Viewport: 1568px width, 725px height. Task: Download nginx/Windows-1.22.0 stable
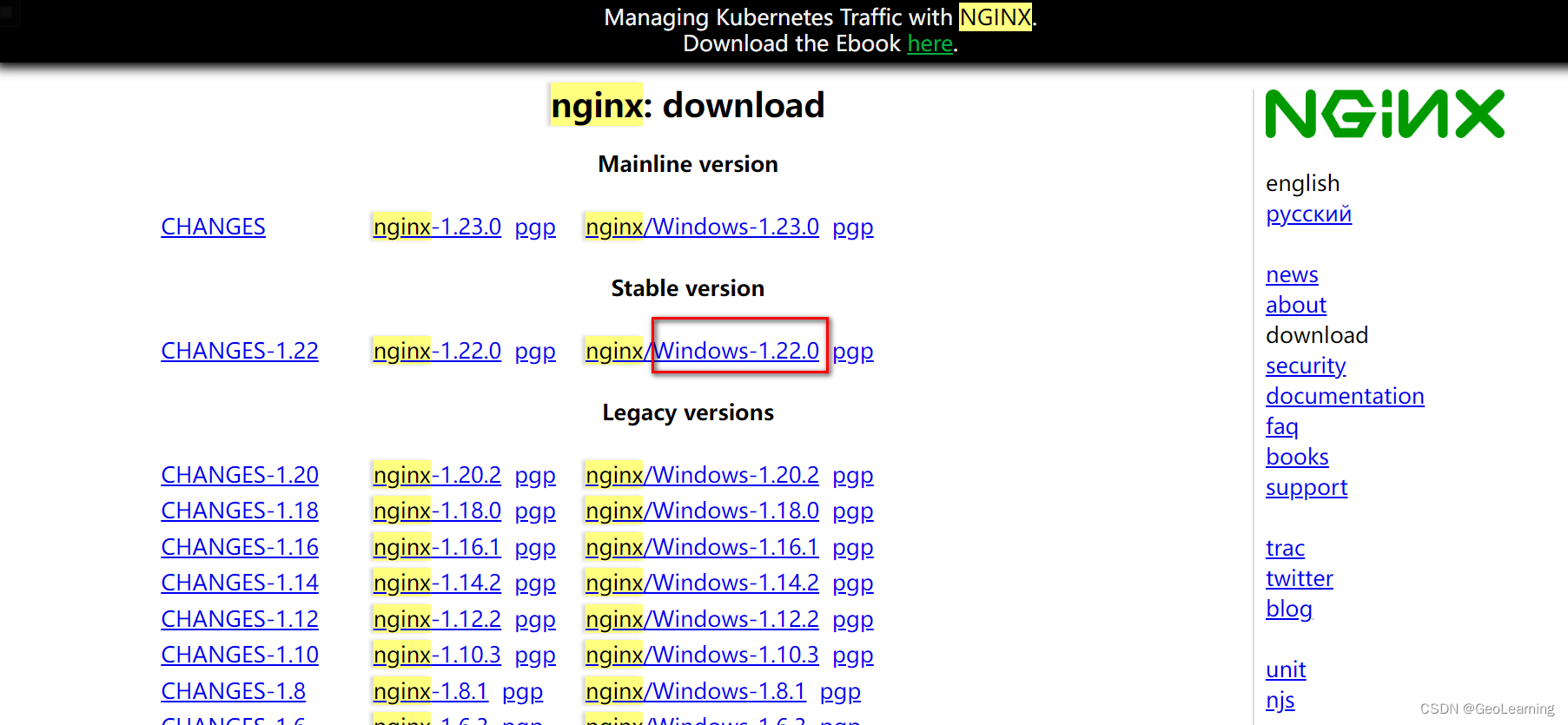702,351
